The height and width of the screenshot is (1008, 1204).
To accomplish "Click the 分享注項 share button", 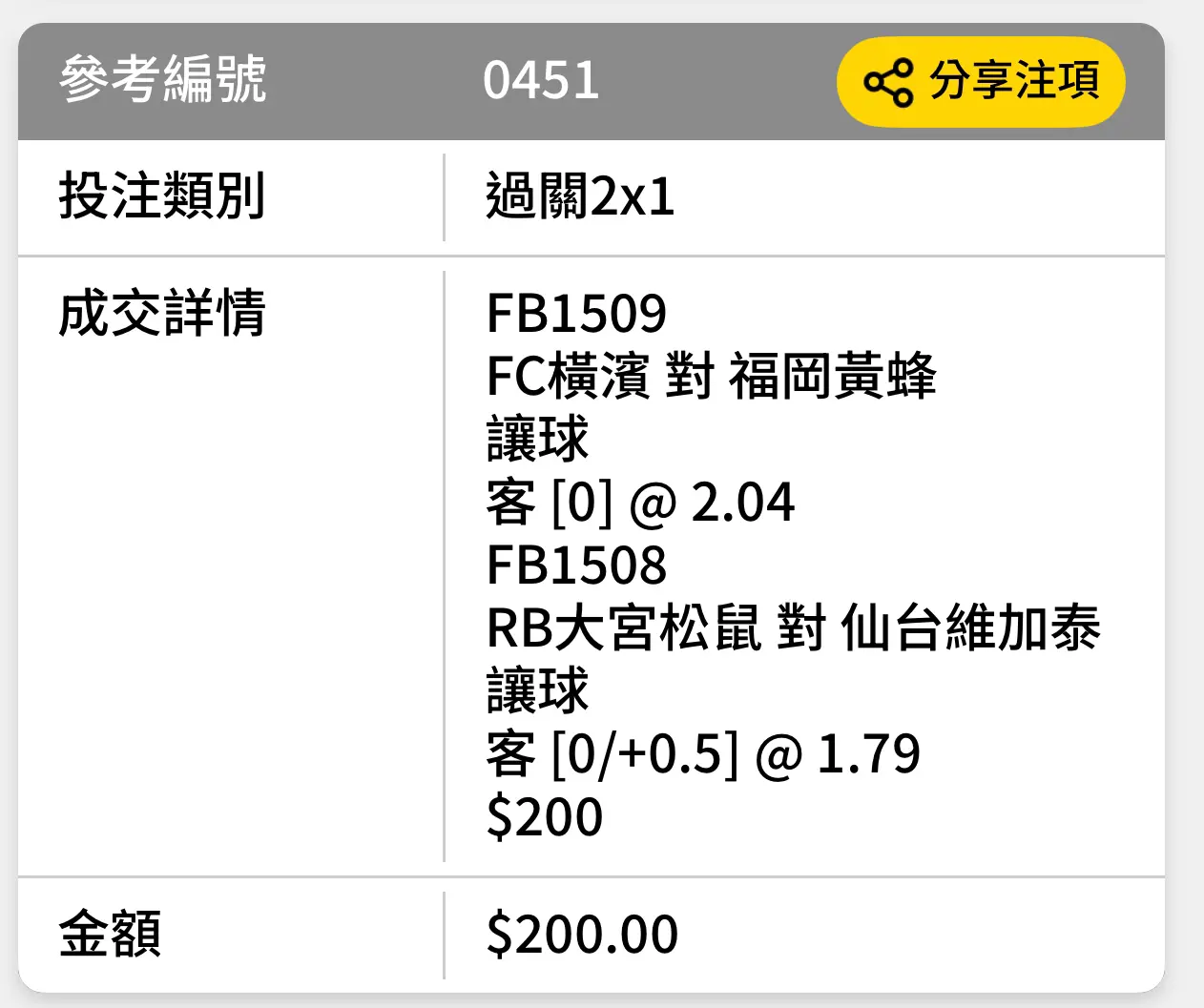I will pos(981,81).
